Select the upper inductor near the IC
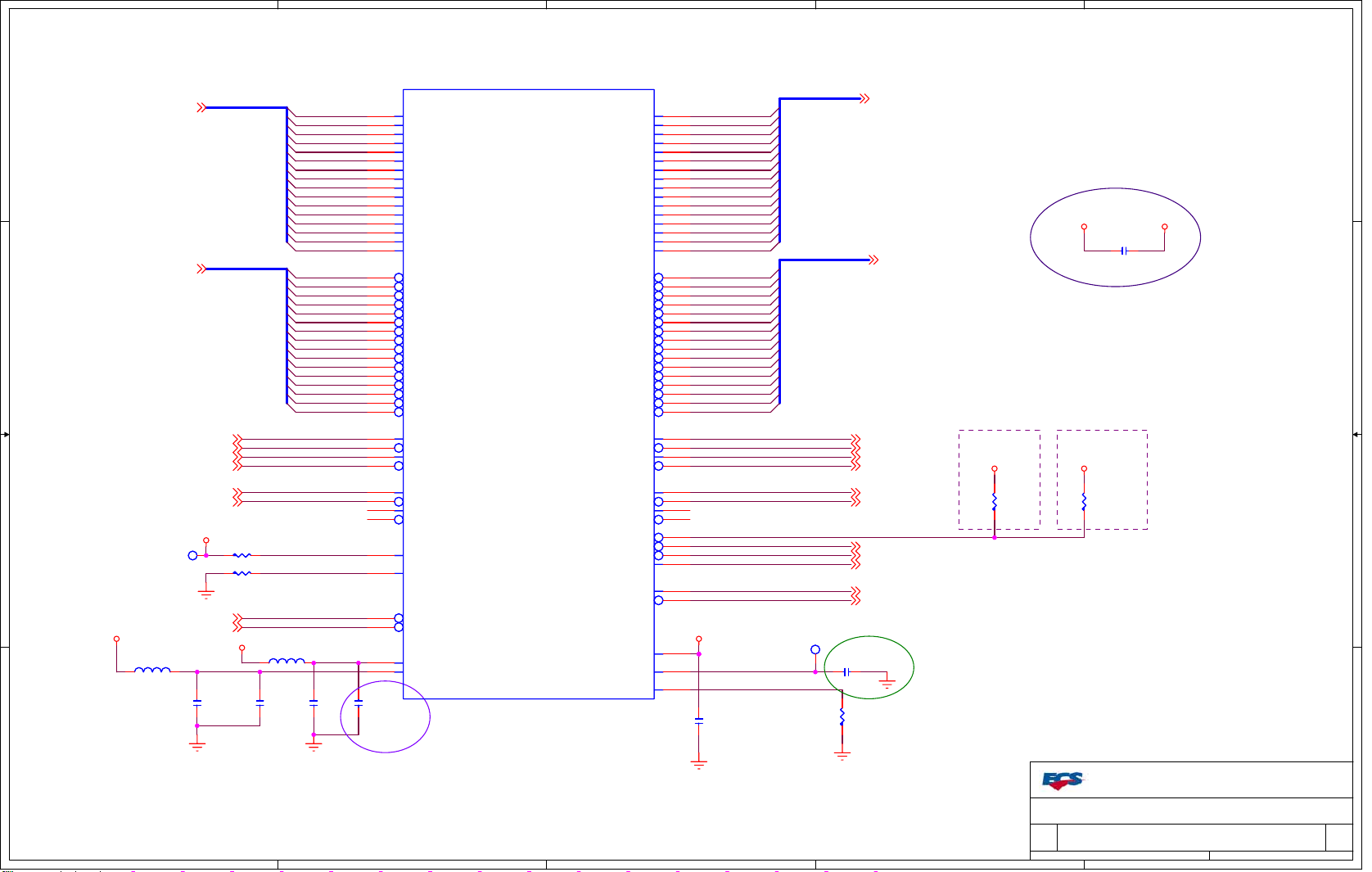This screenshot has width=1372, height=872. click(x=287, y=661)
